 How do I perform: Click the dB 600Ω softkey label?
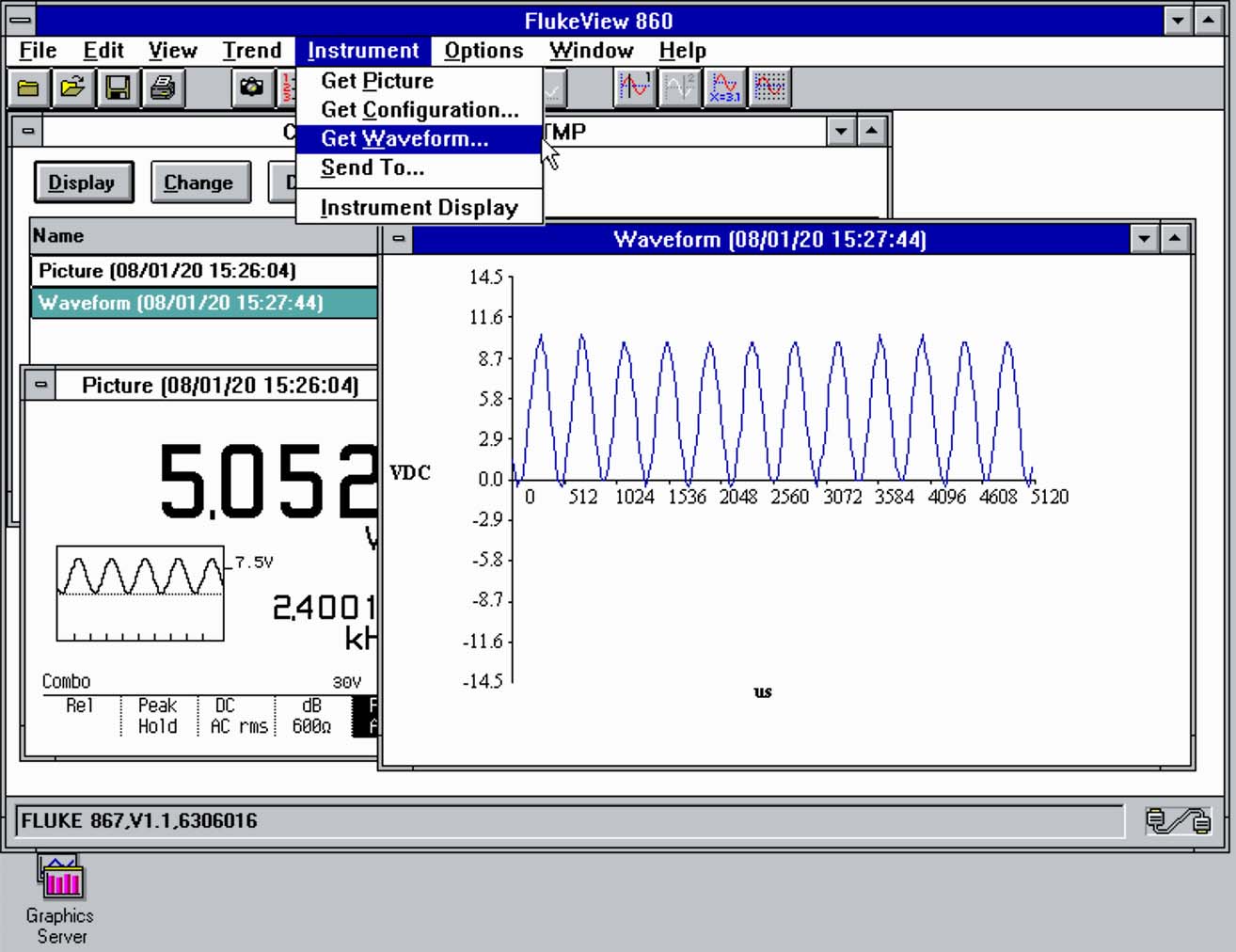coord(311,716)
